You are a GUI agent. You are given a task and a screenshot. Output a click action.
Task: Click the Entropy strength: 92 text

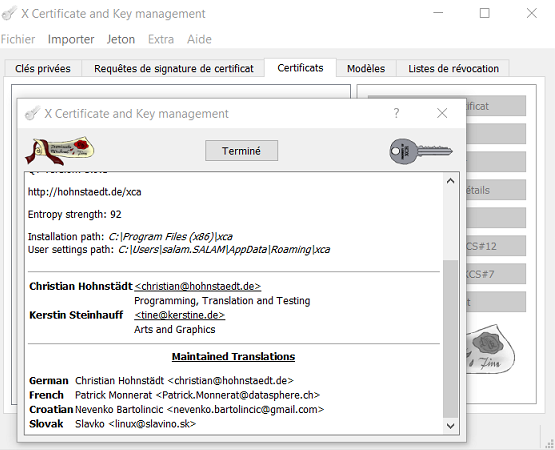(x=75, y=214)
